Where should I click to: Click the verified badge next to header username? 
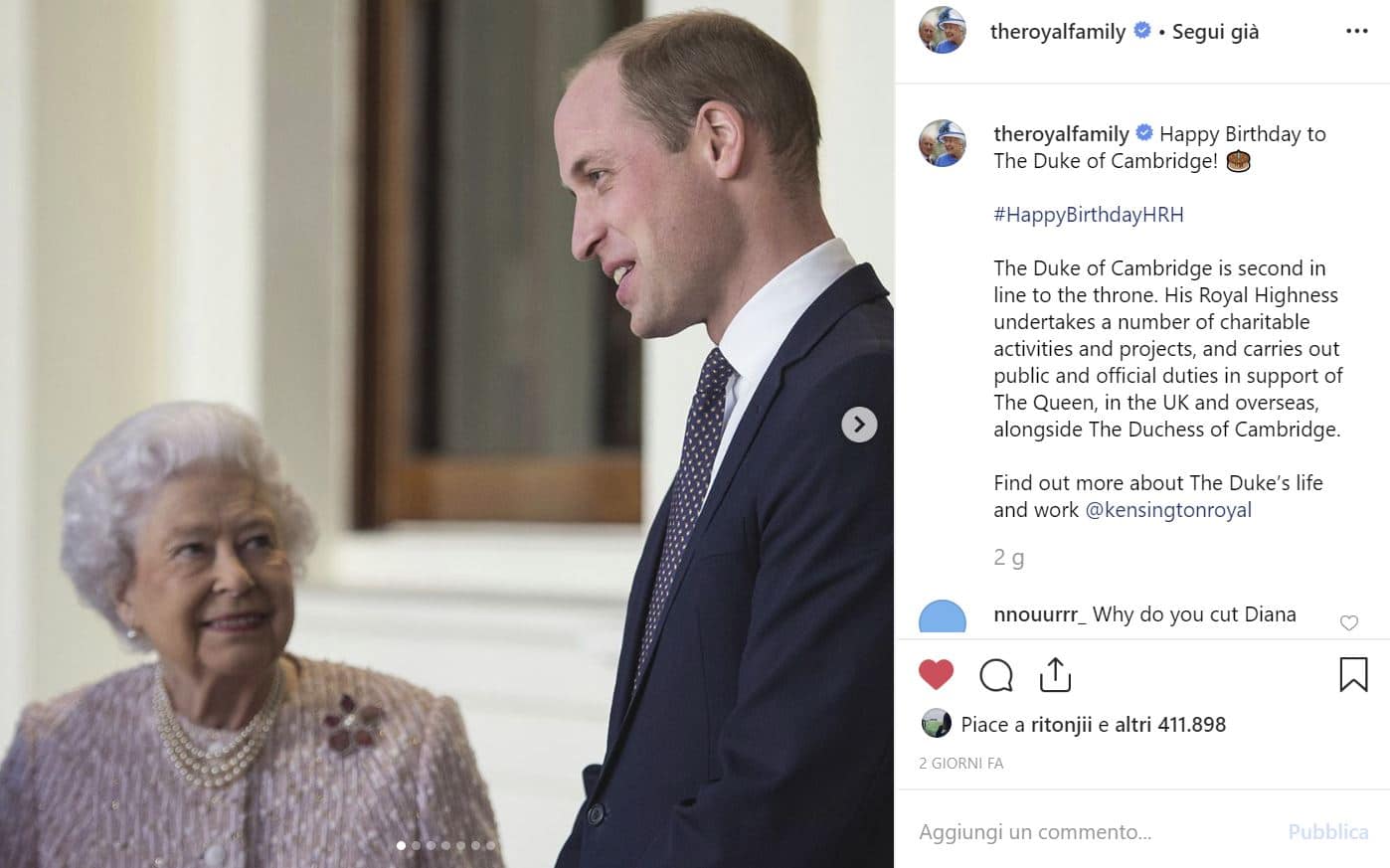coord(1142,31)
